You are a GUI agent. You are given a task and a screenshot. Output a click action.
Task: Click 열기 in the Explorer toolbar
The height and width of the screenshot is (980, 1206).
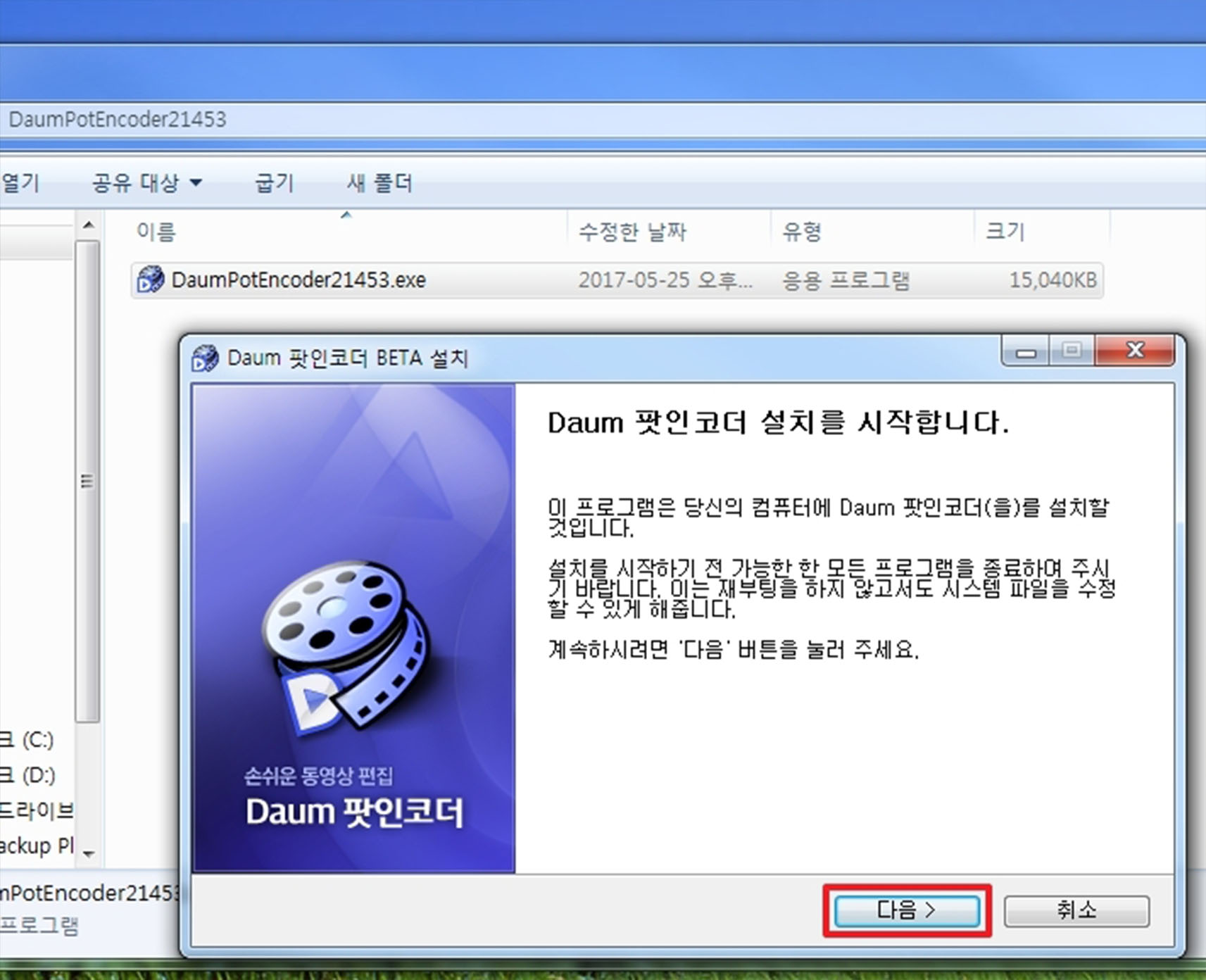20,183
